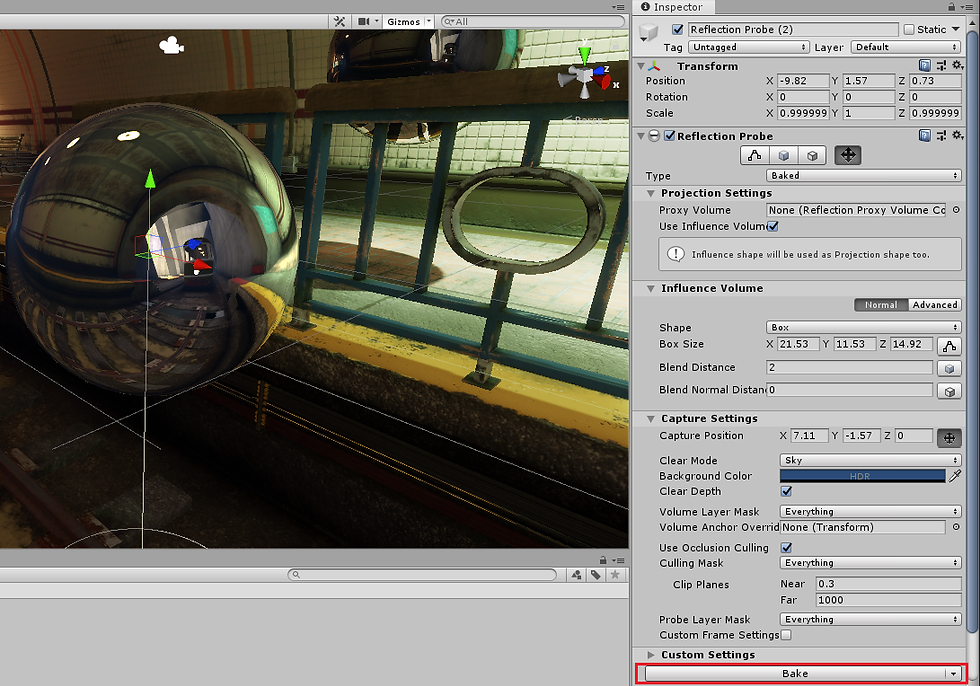The width and height of the screenshot is (980, 686).
Task: Click the scene tools wrench icon
Action: click(339, 21)
